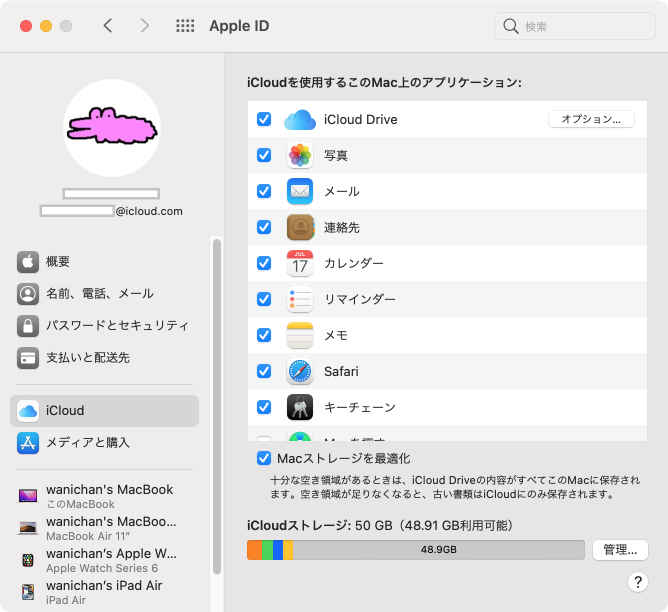Click the @icloud.com email address text

149,211
